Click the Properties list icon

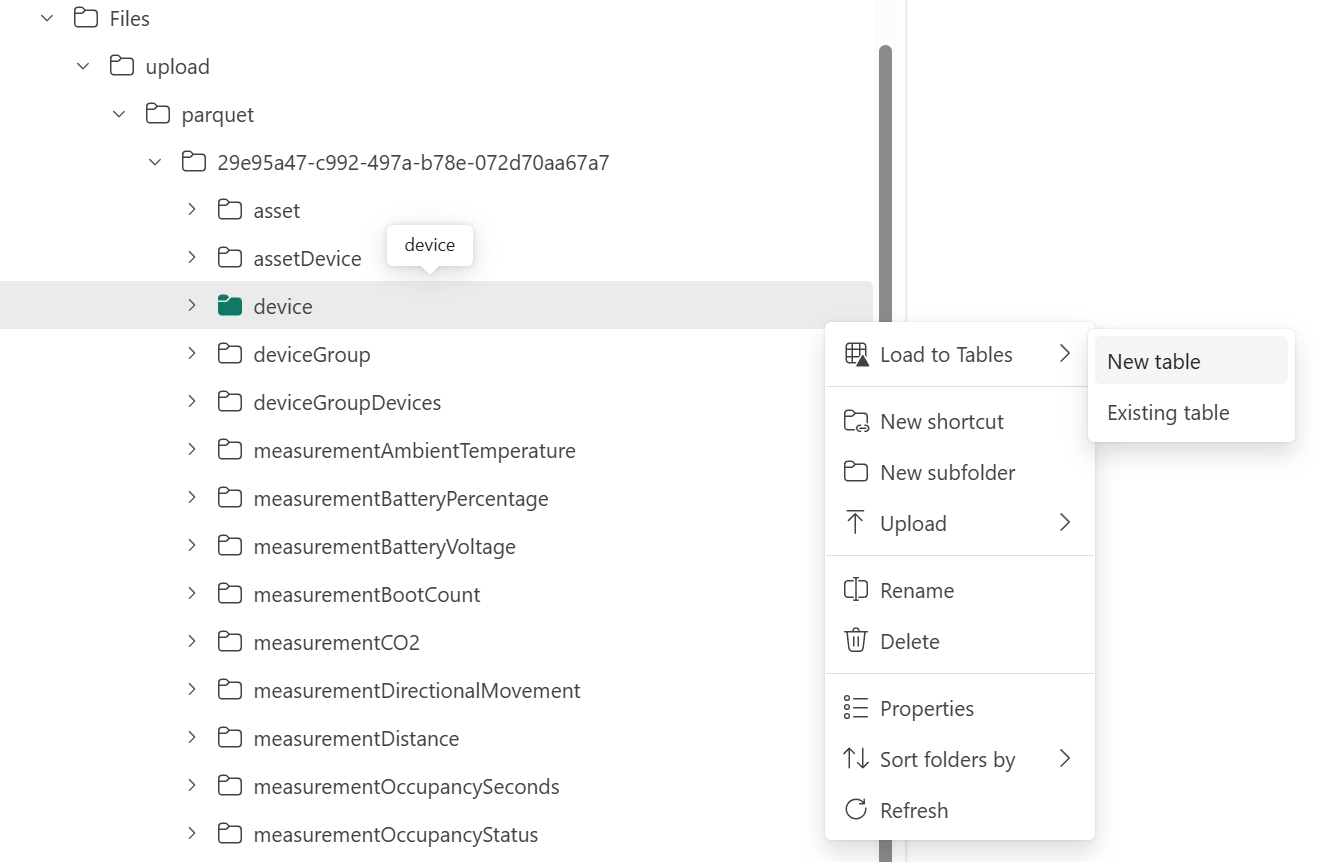(856, 708)
